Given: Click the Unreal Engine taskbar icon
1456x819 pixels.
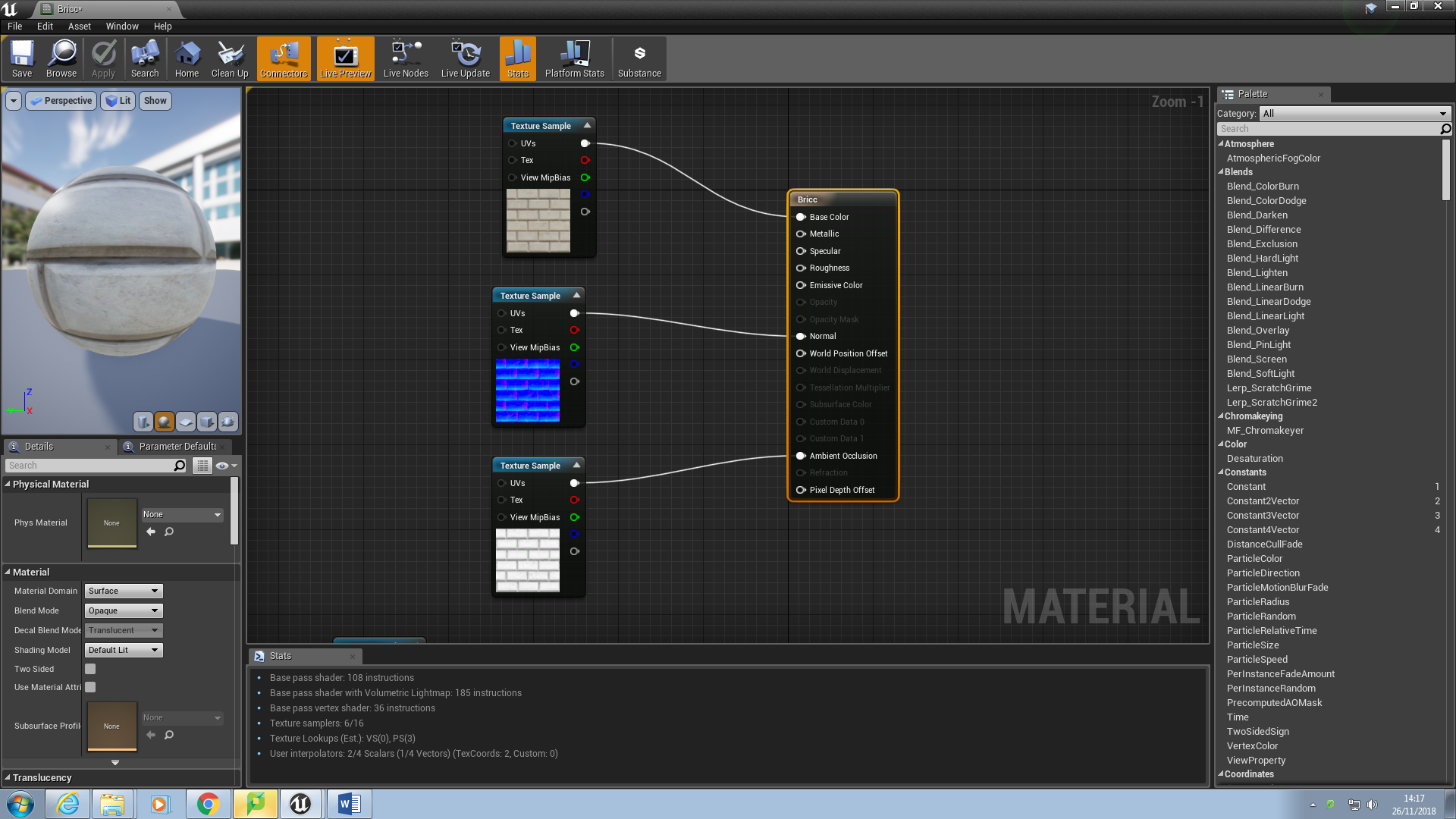Looking at the screenshot, I should click(301, 804).
